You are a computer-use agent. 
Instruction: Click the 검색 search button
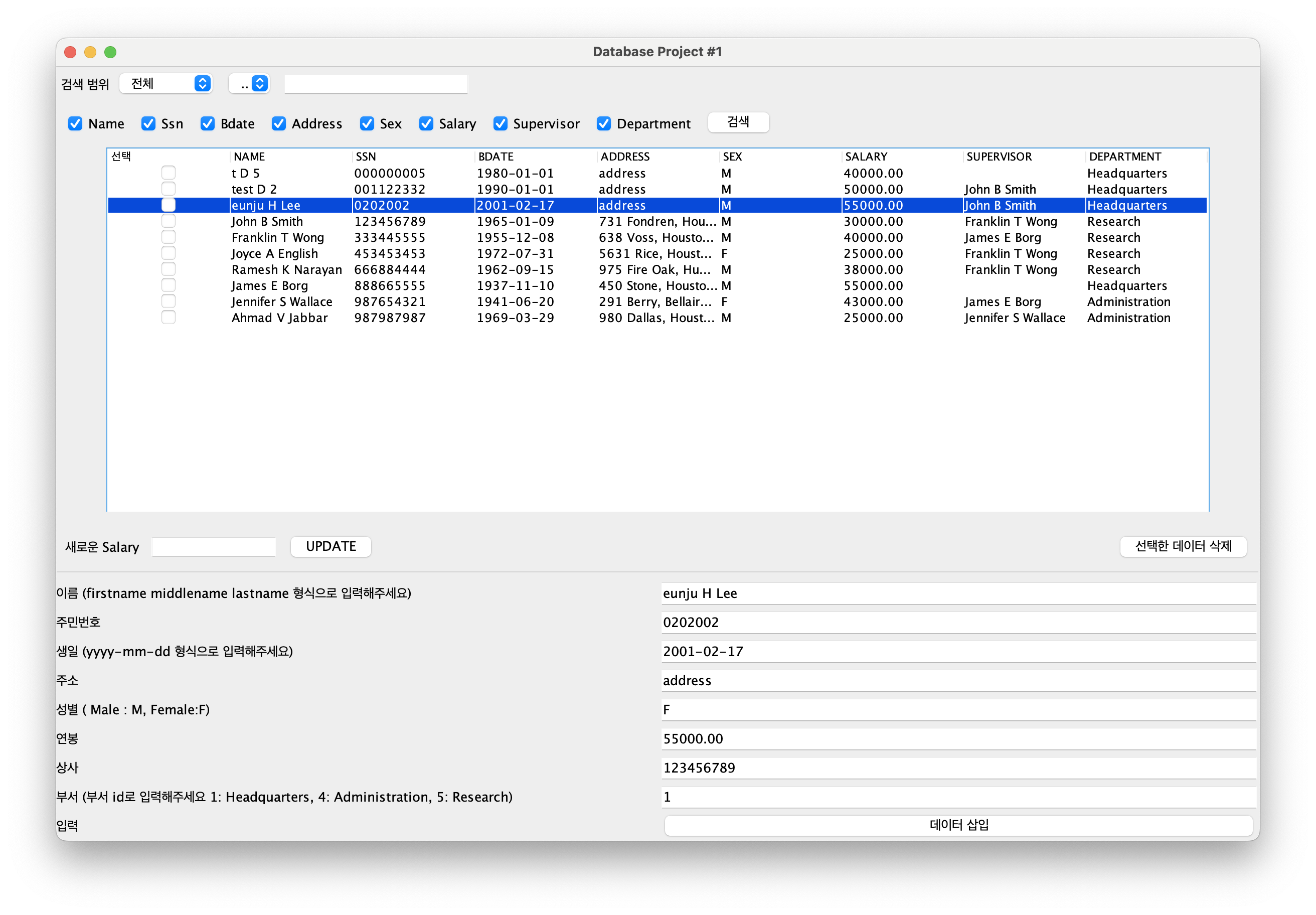coord(738,122)
